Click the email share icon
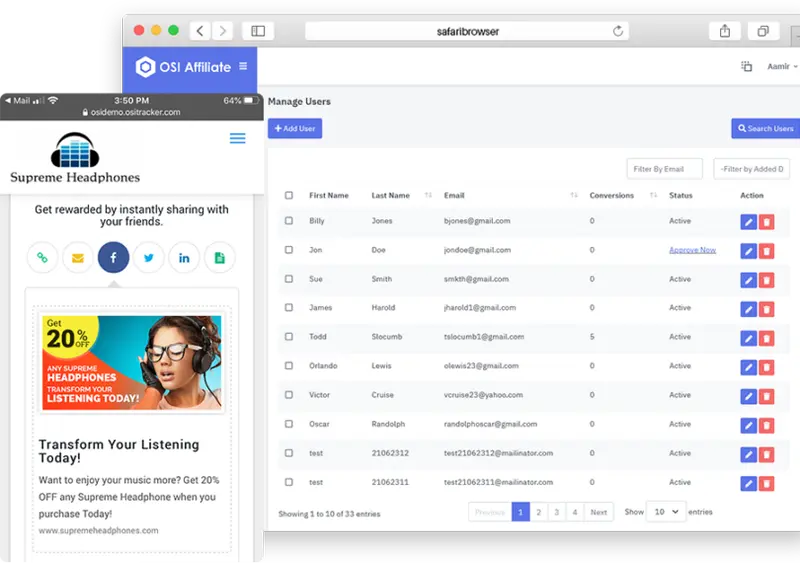Image resolution: width=800 pixels, height=563 pixels. (x=77, y=258)
